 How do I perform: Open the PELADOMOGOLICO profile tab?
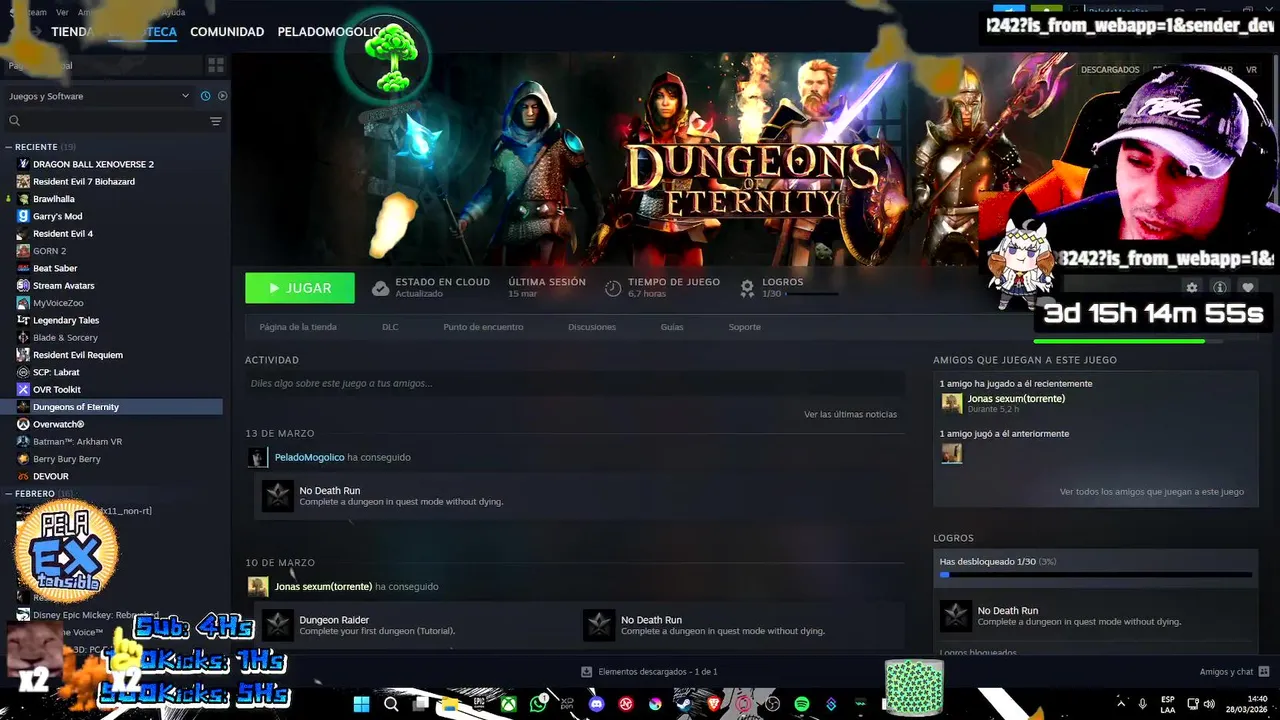click(x=328, y=32)
